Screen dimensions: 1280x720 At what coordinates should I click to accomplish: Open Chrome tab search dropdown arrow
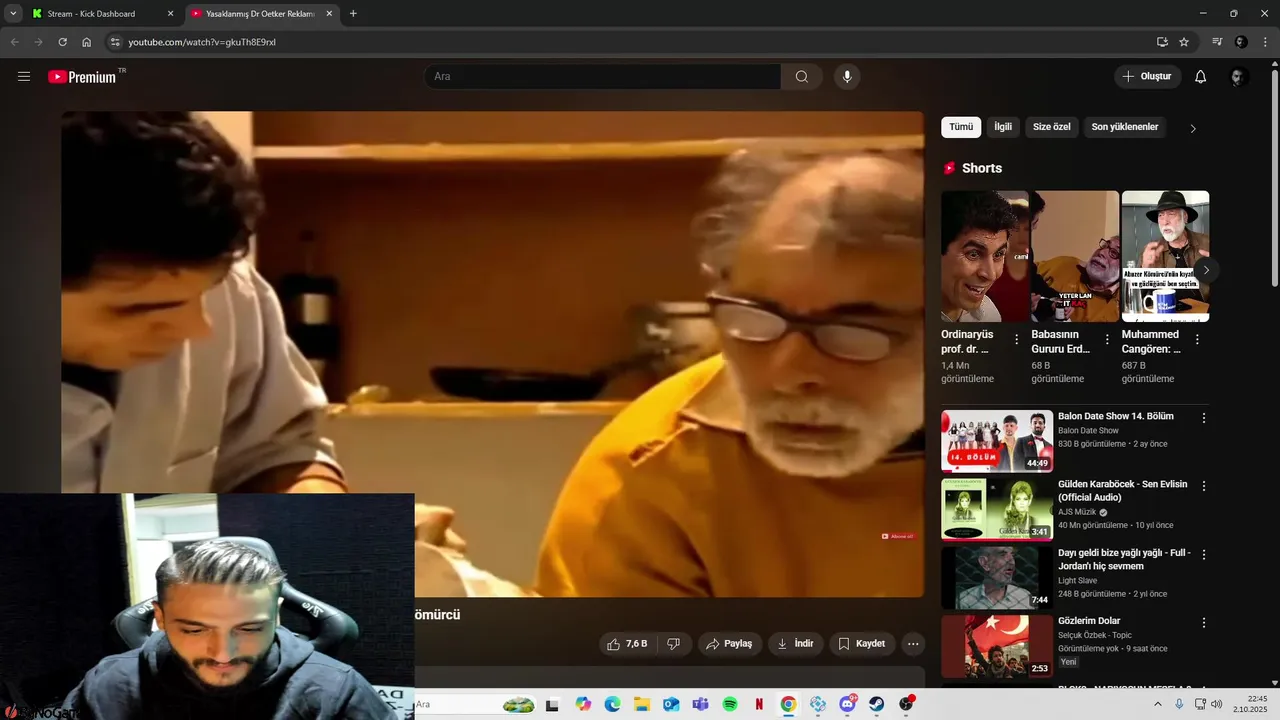[13, 13]
